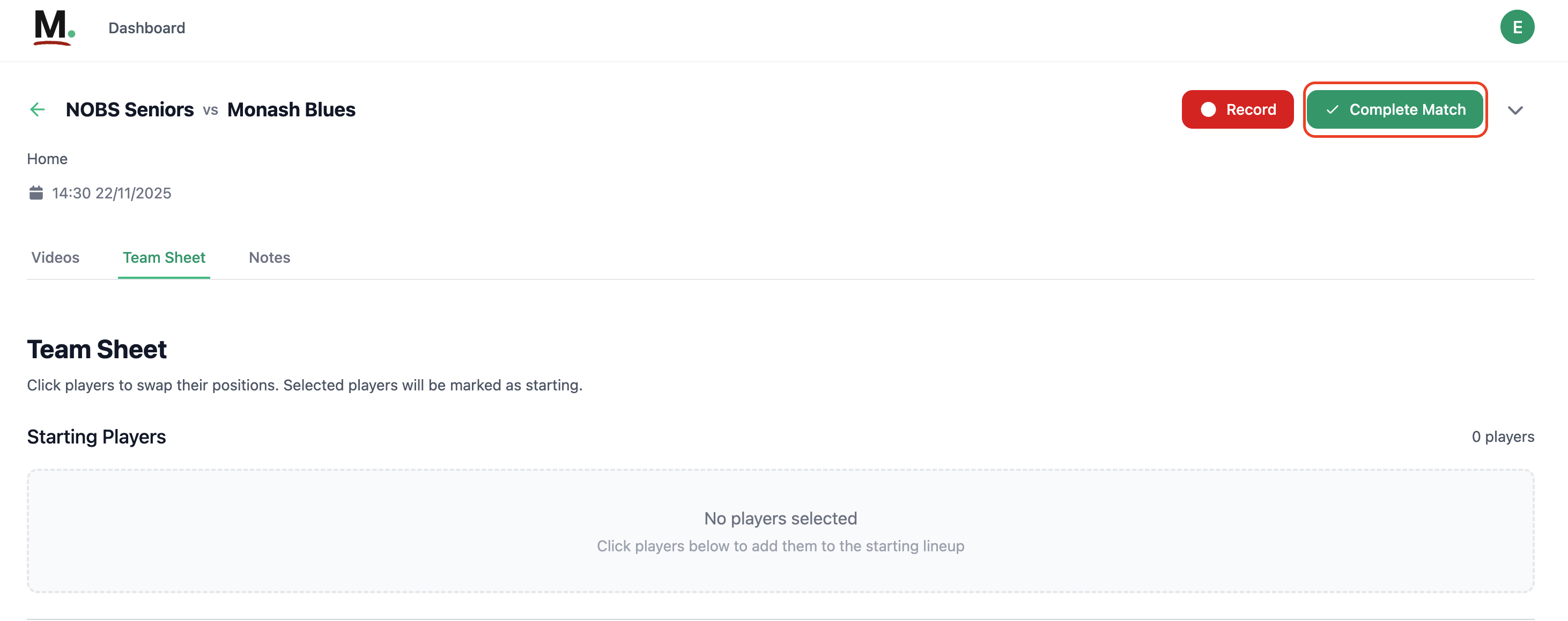Expand the chevron next to Complete Match

click(1515, 110)
